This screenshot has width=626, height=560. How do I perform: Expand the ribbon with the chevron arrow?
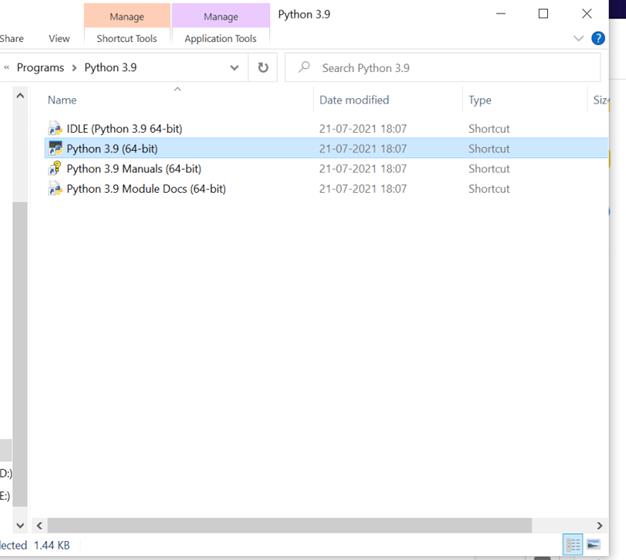(x=578, y=38)
